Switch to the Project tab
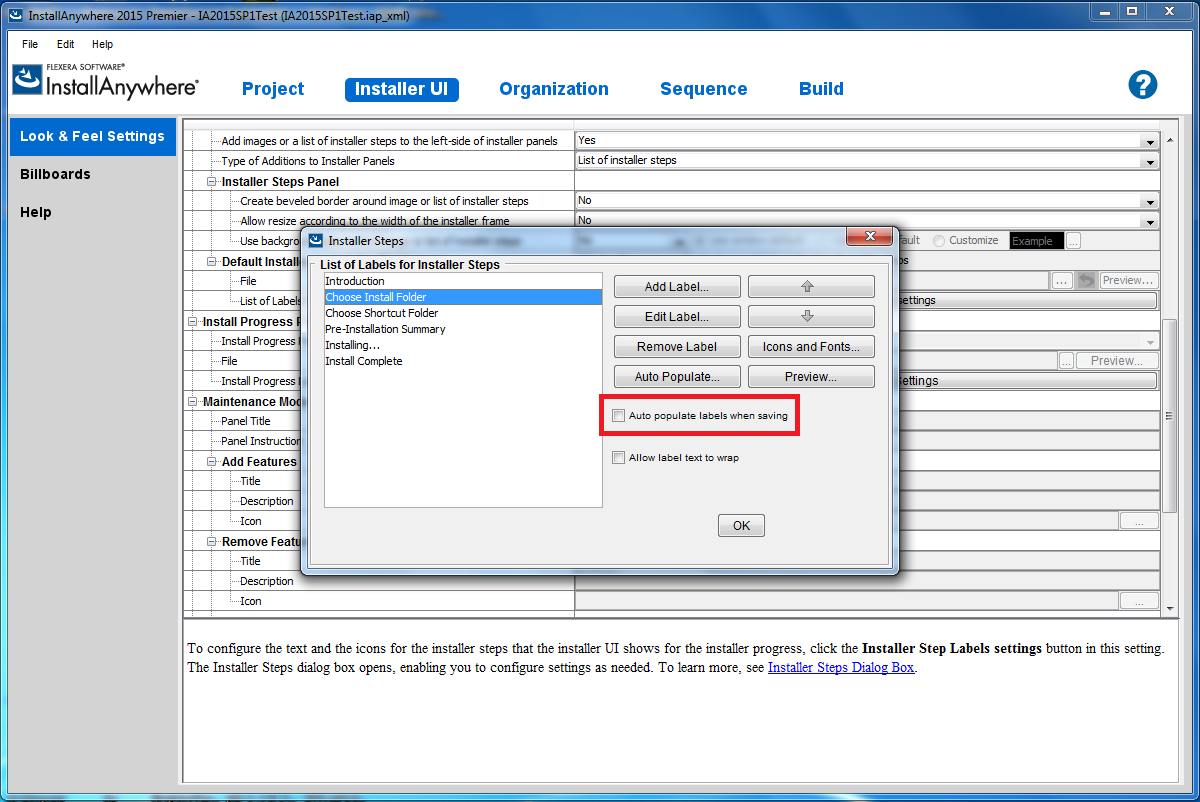1200x802 pixels. coord(273,89)
